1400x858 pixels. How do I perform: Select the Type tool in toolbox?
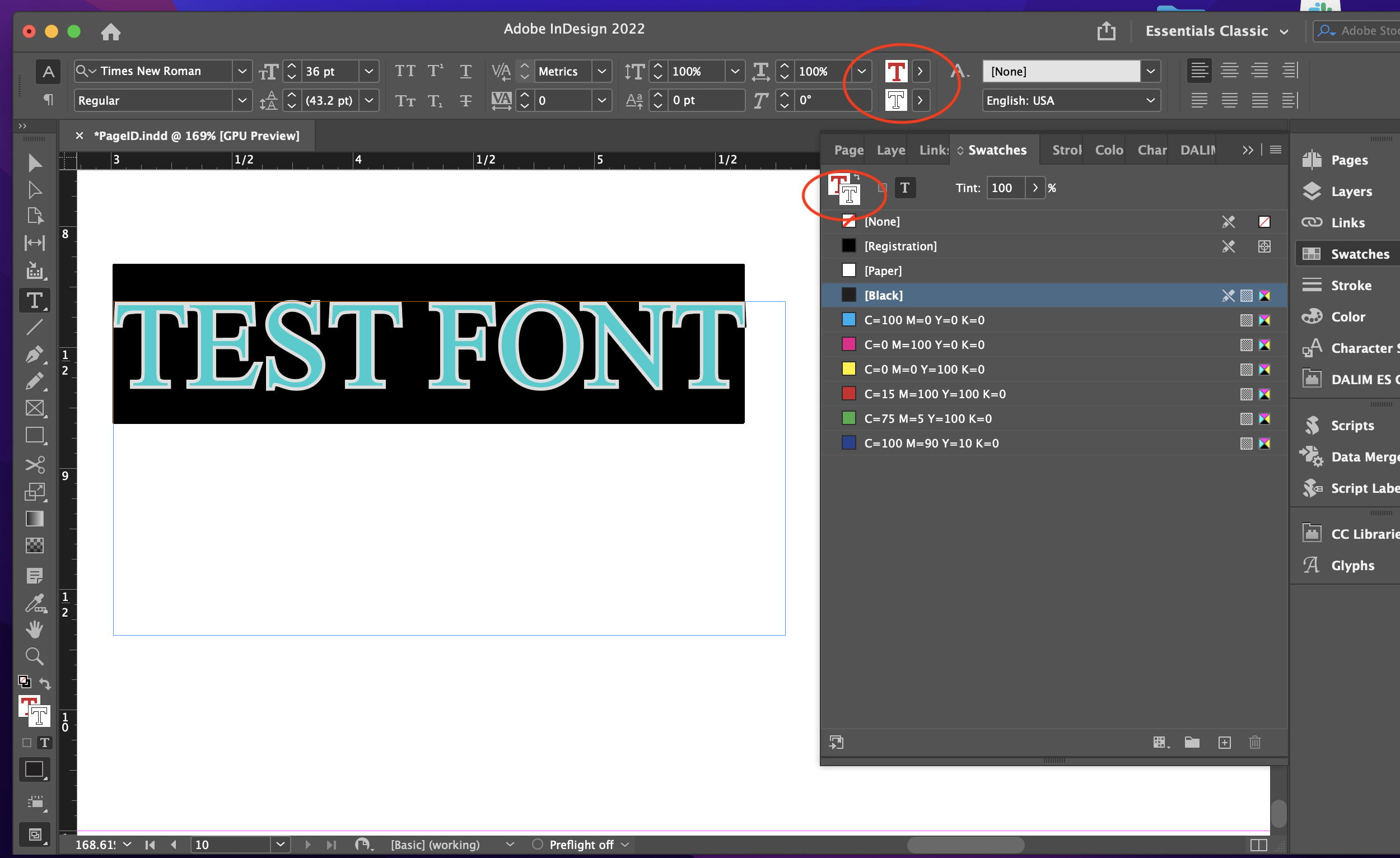pyautogui.click(x=34, y=300)
